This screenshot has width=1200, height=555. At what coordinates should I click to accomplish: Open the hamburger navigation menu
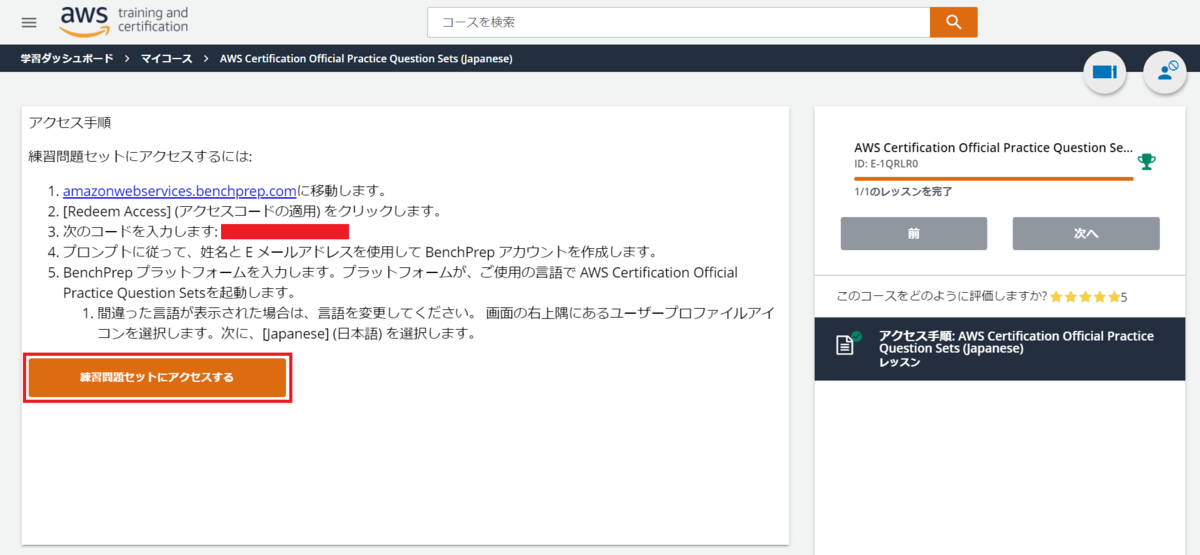(x=28, y=22)
